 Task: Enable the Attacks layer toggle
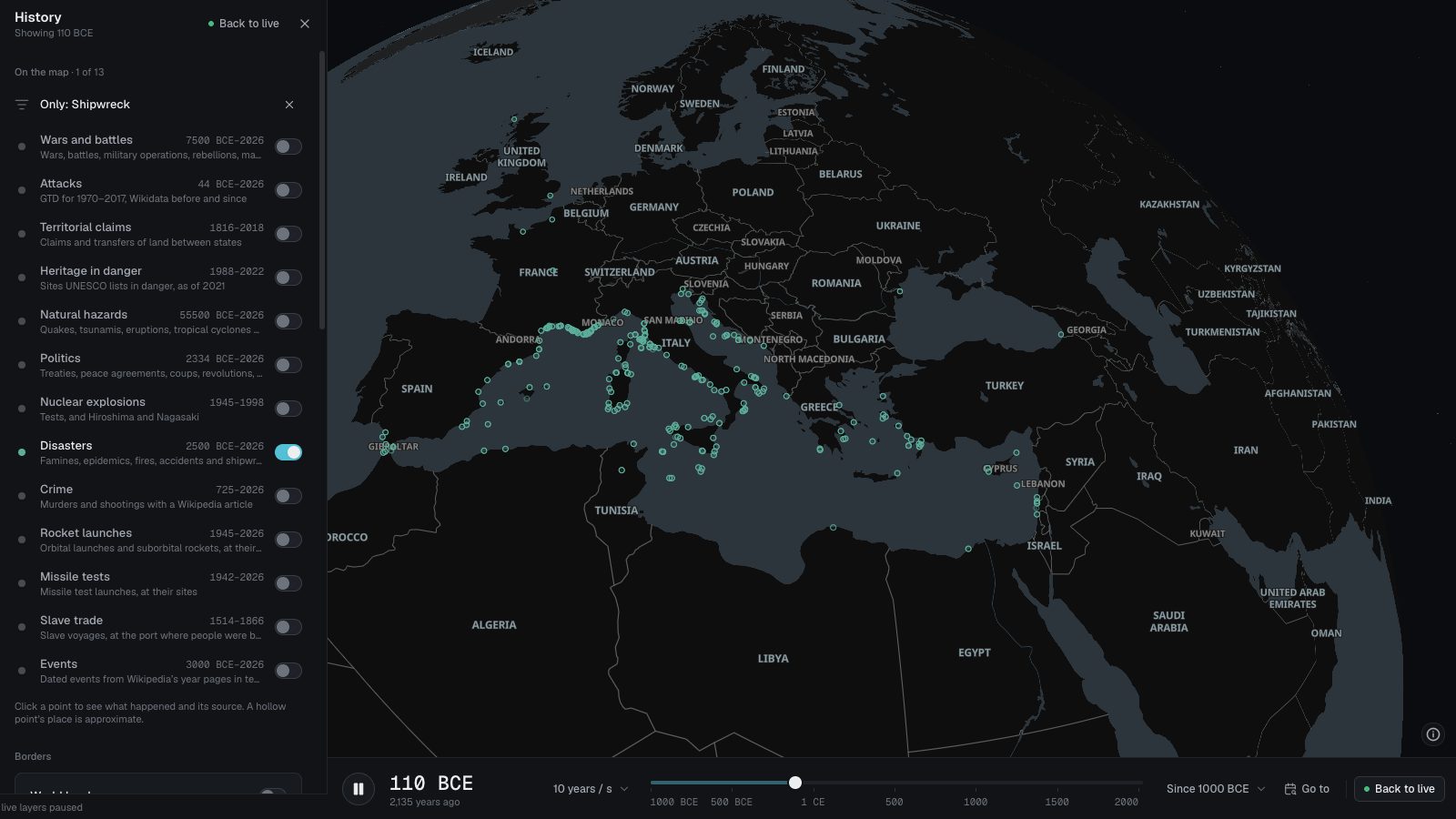point(288,190)
